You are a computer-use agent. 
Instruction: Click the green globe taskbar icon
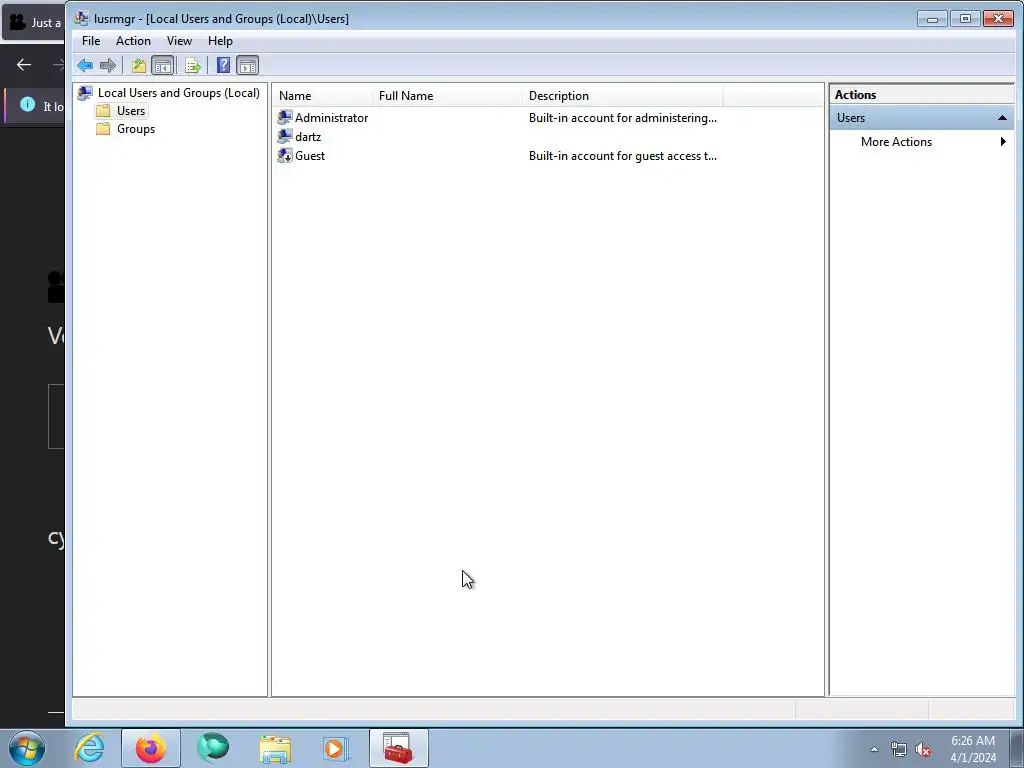213,748
